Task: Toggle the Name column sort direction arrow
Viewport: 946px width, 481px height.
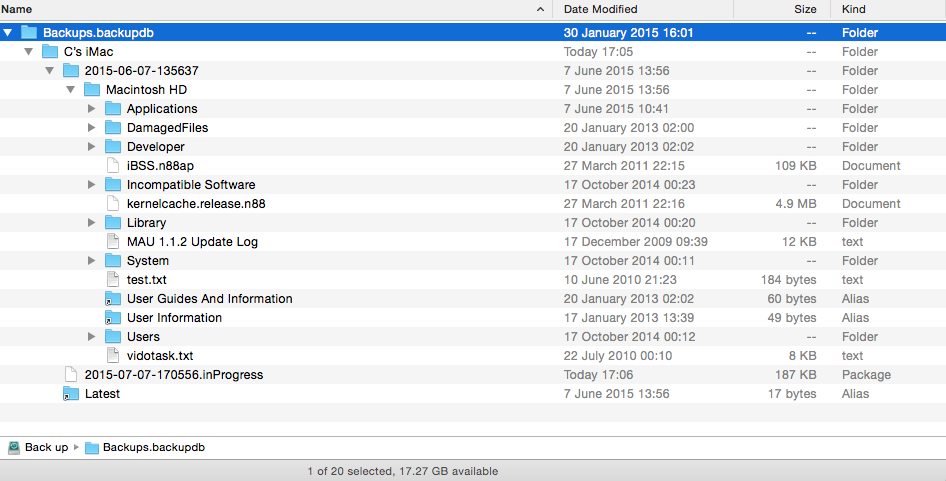Action: [541, 9]
